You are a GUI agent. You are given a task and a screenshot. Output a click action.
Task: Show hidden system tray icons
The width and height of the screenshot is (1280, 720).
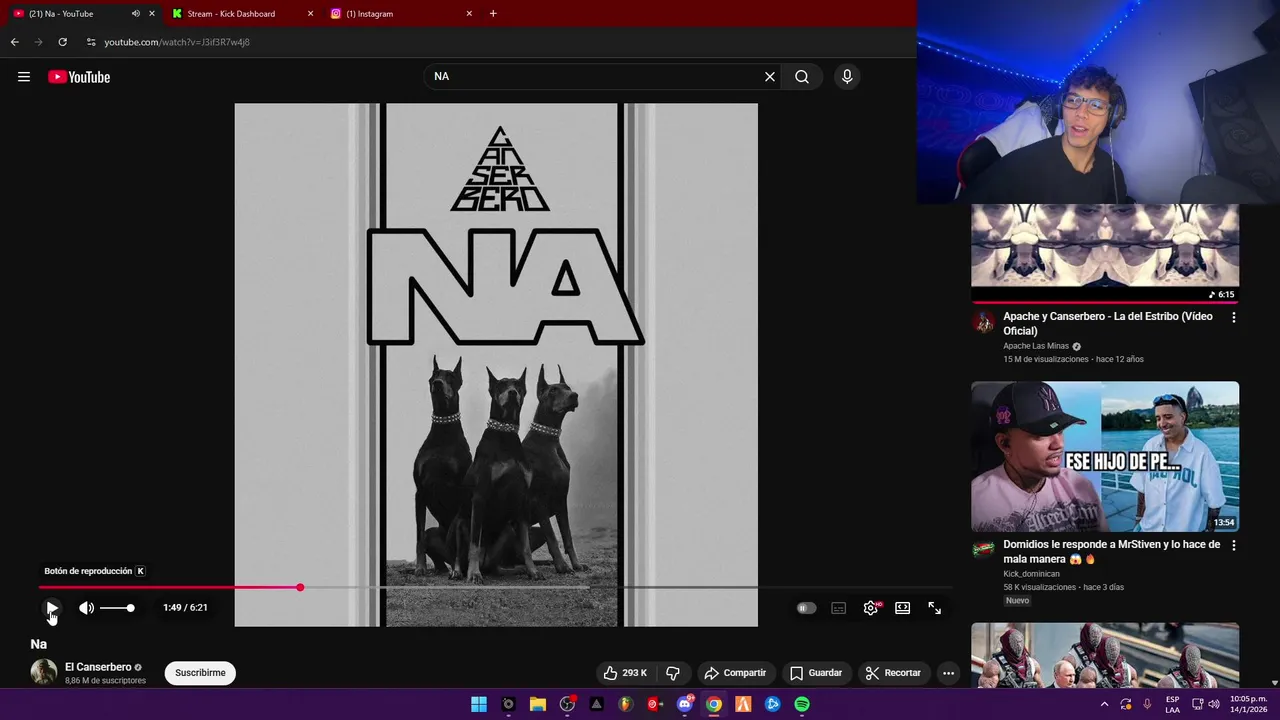point(1104,704)
